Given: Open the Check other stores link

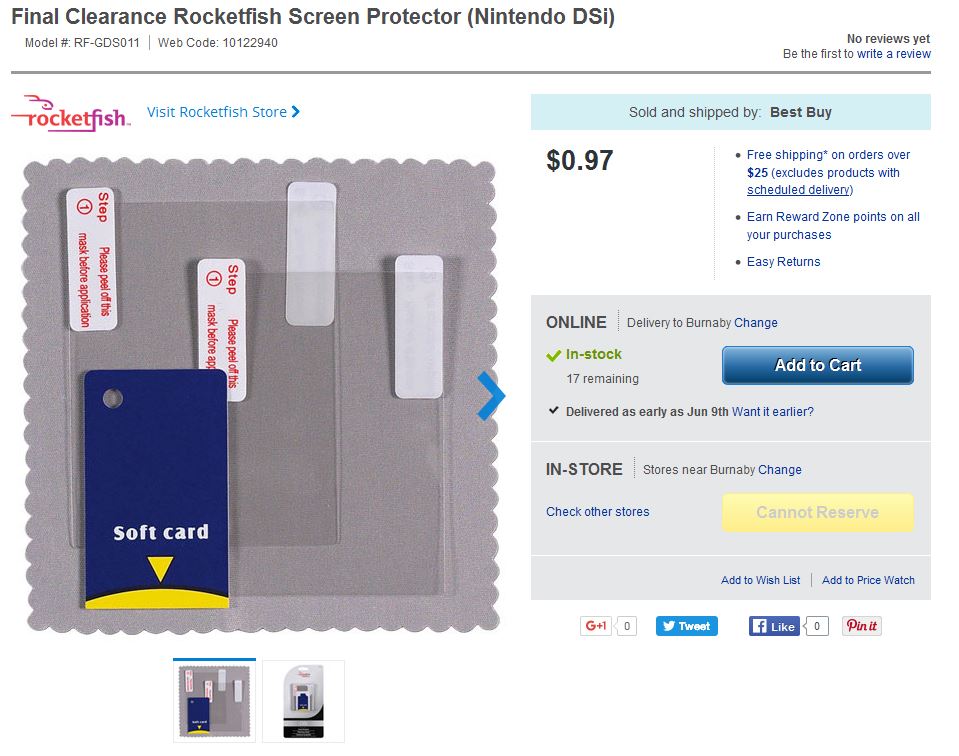Looking at the screenshot, I should coord(597,511).
